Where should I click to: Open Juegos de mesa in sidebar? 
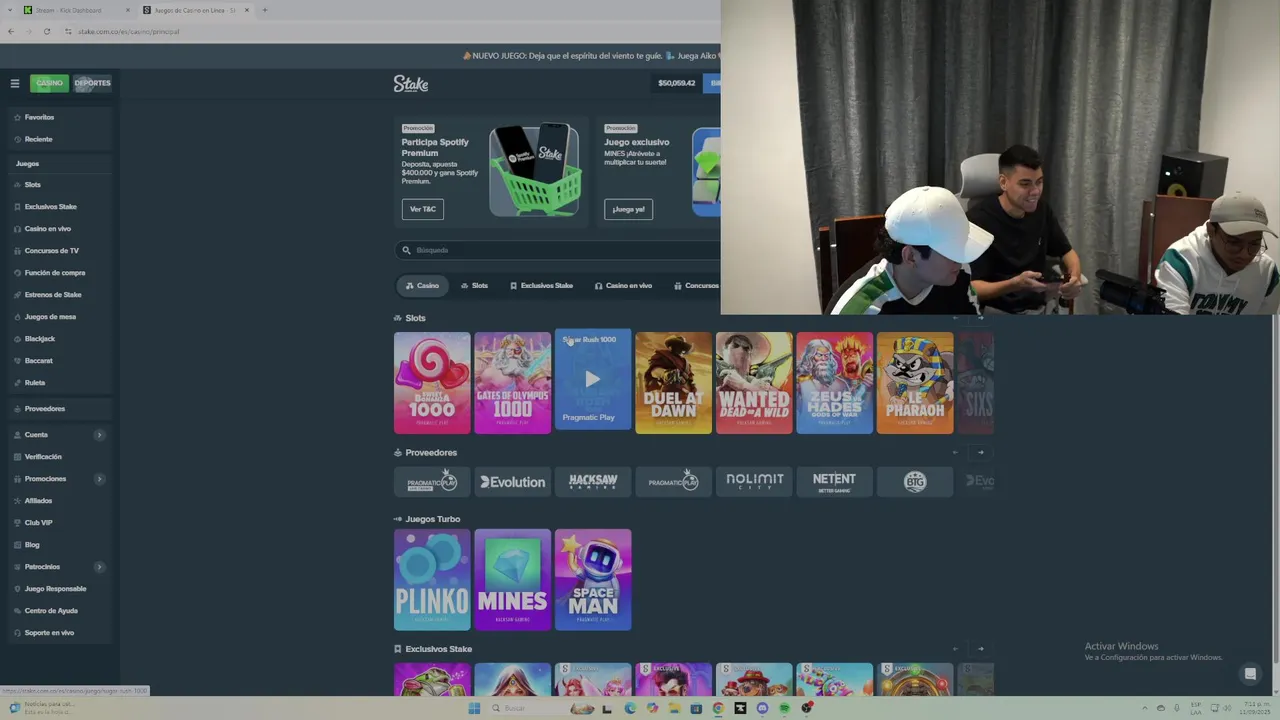click(x=50, y=317)
